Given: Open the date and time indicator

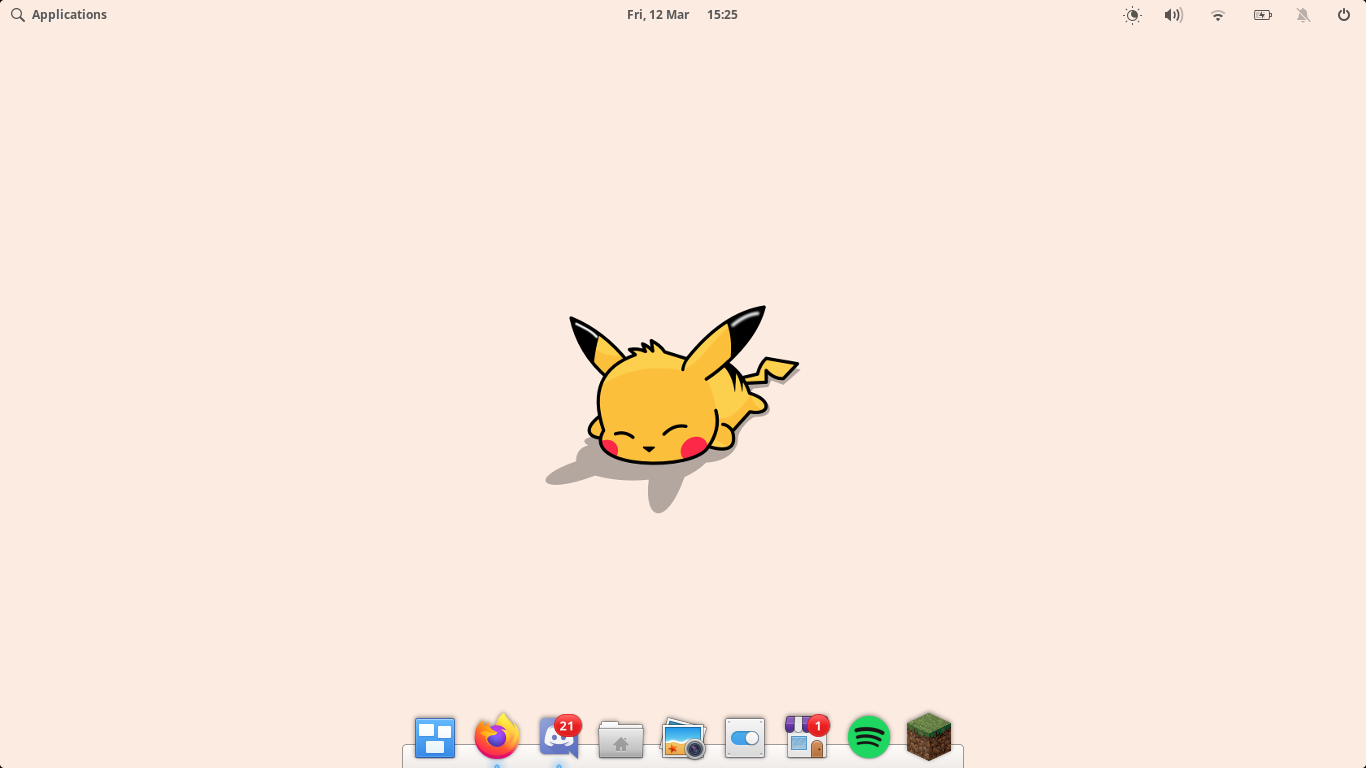Looking at the screenshot, I should 682,15.
